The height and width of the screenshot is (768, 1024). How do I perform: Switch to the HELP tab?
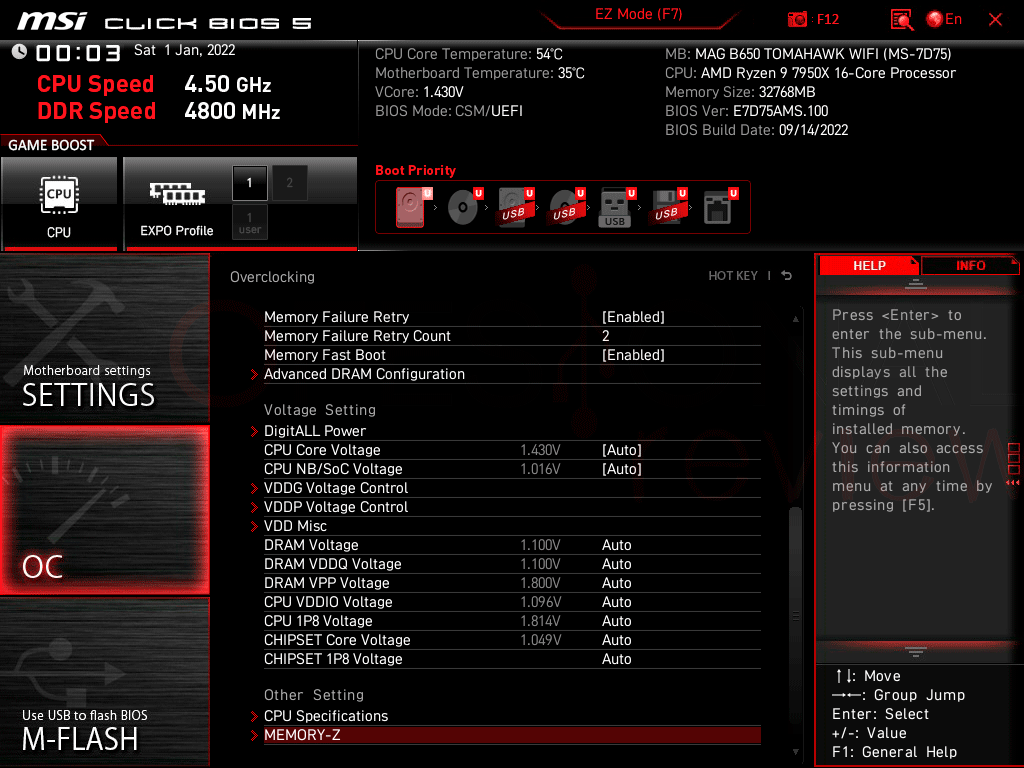point(869,266)
